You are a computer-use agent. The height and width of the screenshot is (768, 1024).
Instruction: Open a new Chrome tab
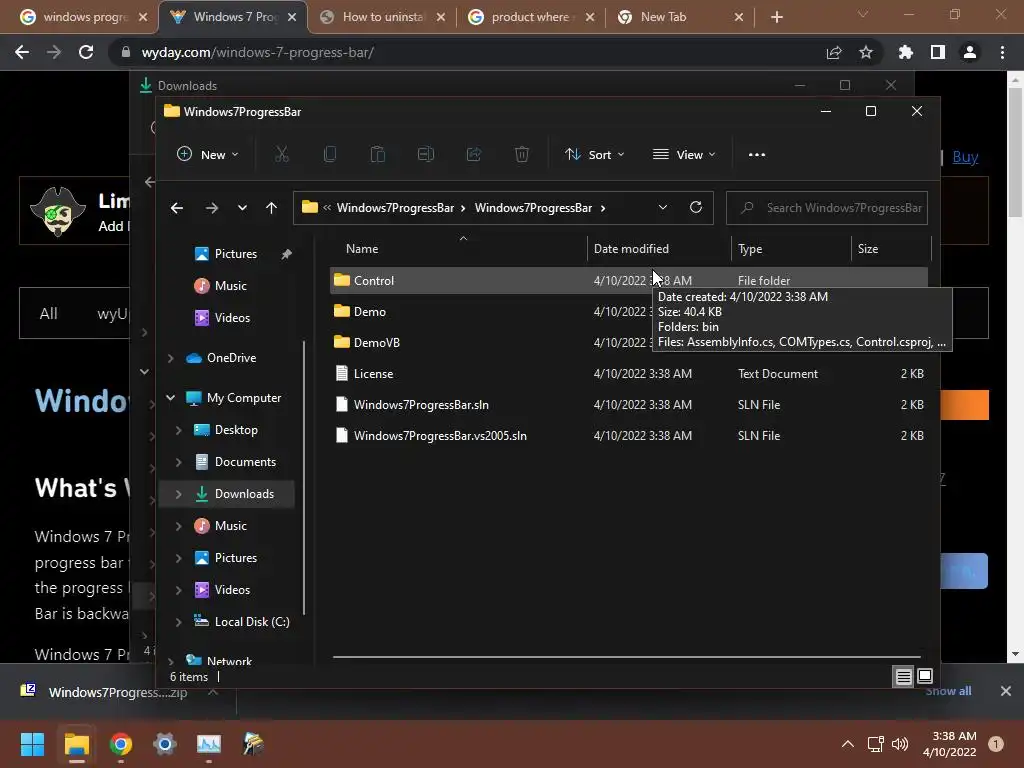click(776, 17)
